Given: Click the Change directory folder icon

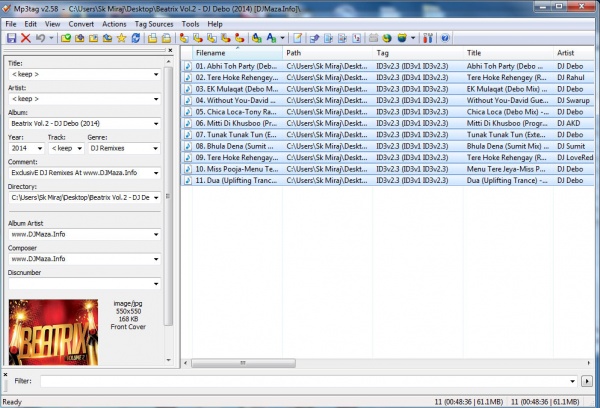Looking at the screenshot, I should (x=66, y=38).
